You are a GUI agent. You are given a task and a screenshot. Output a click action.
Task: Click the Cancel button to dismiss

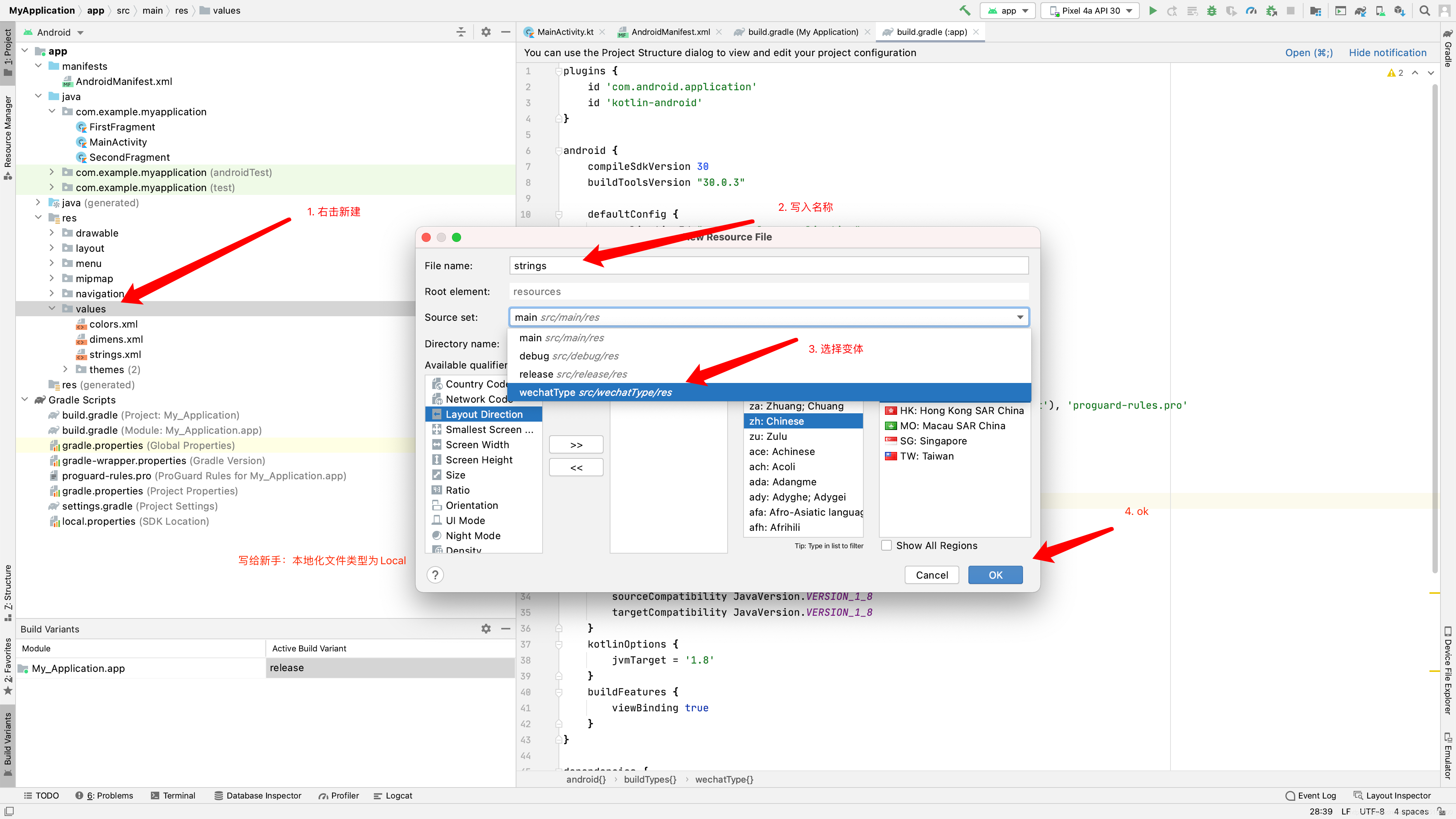point(931,575)
